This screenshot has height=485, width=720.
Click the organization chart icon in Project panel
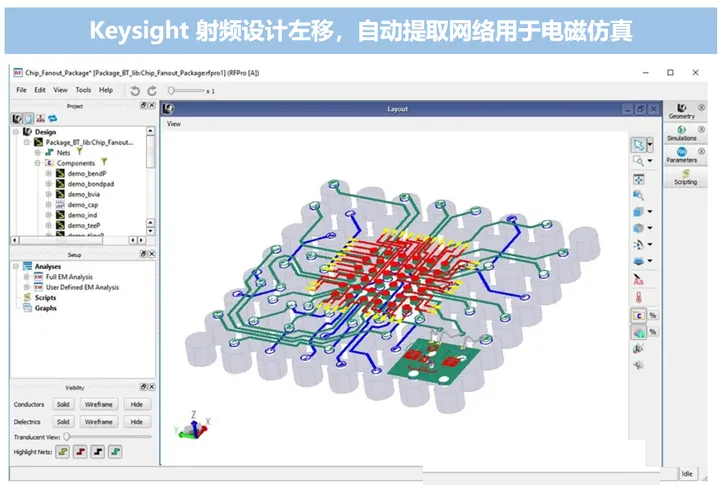(x=41, y=118)
